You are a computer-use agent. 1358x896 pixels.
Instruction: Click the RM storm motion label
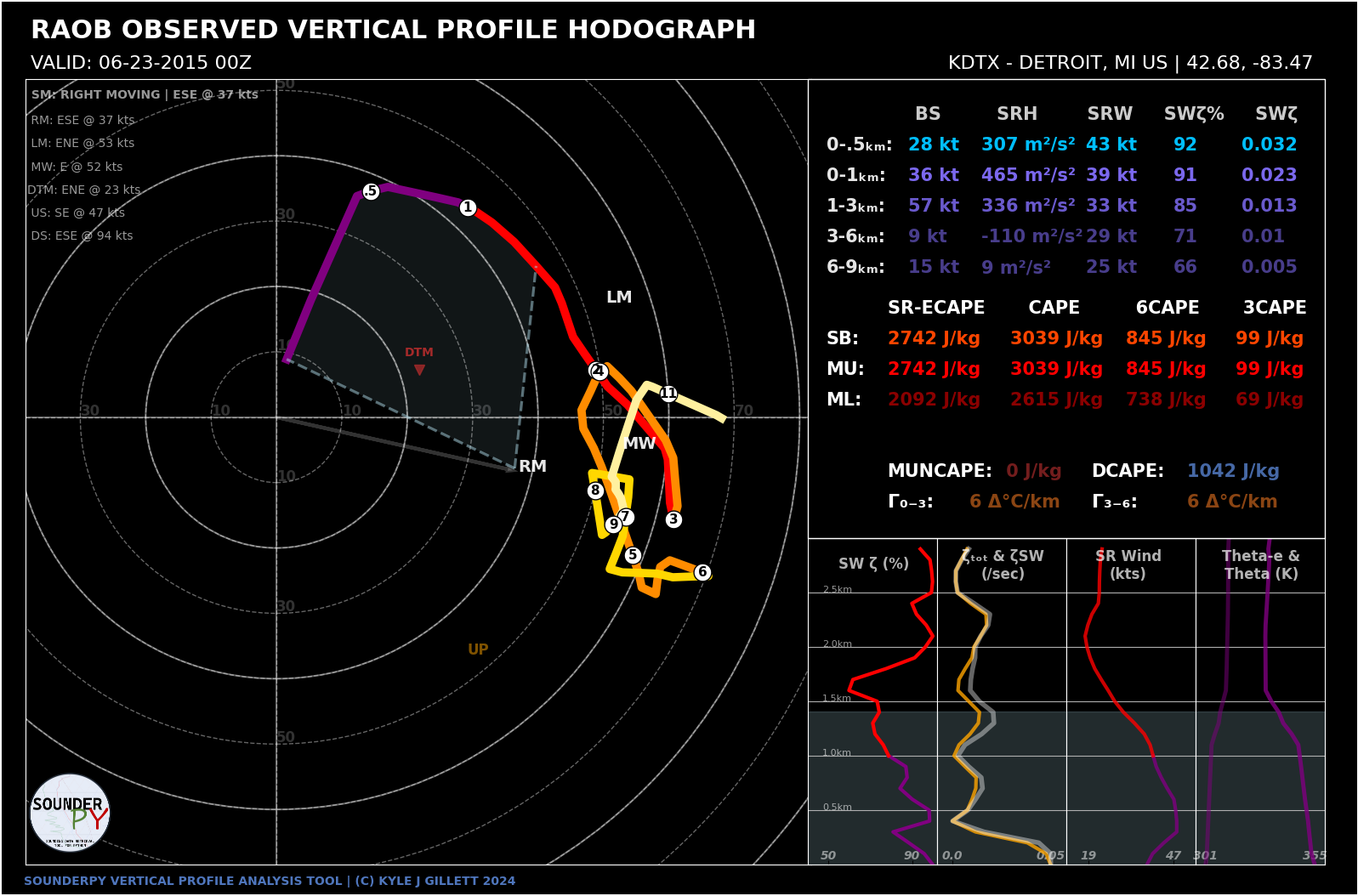pos(532,466)
